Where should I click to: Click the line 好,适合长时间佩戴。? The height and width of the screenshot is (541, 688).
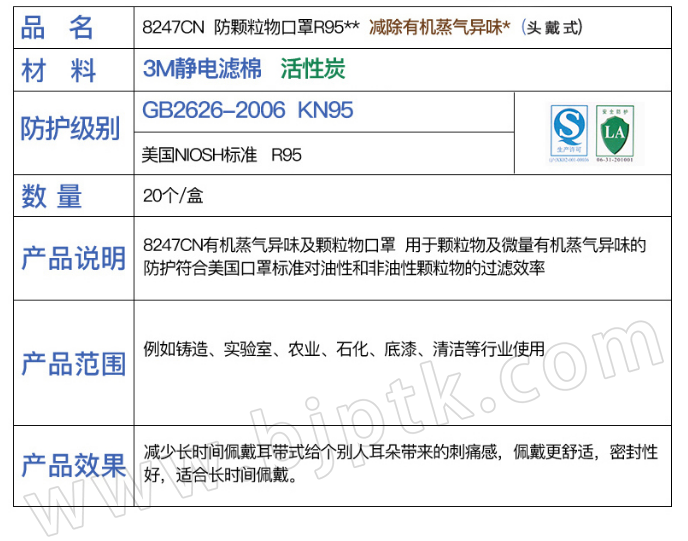(x=220, y=474)
